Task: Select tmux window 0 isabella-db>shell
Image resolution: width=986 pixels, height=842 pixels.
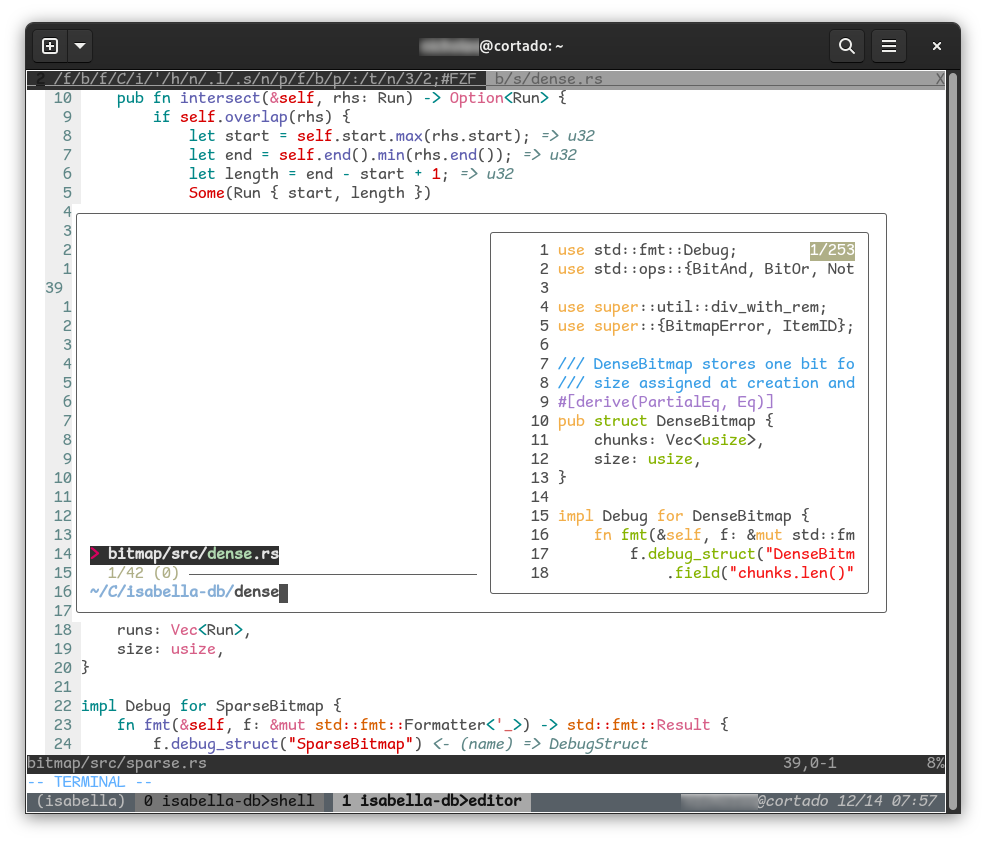Action: coord(229,801)
